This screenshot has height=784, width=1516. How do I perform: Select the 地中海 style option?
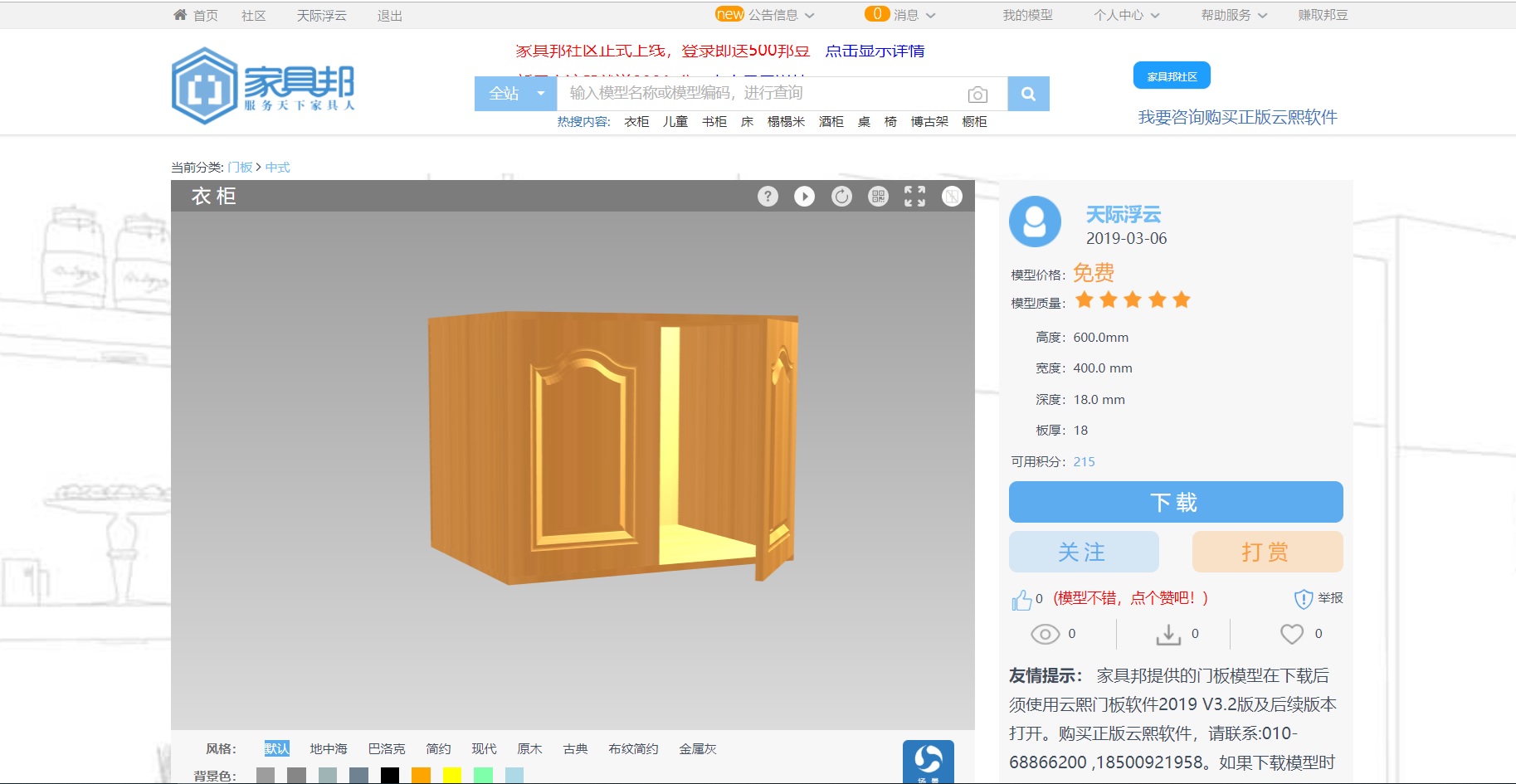pyautogui.click(x=329, y=749)
